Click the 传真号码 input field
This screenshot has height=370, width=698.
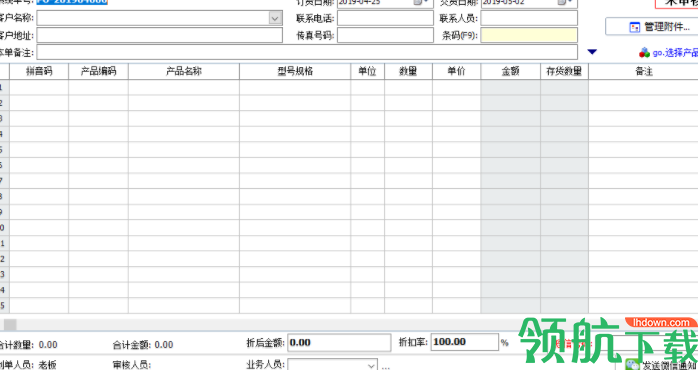point(385,35)
